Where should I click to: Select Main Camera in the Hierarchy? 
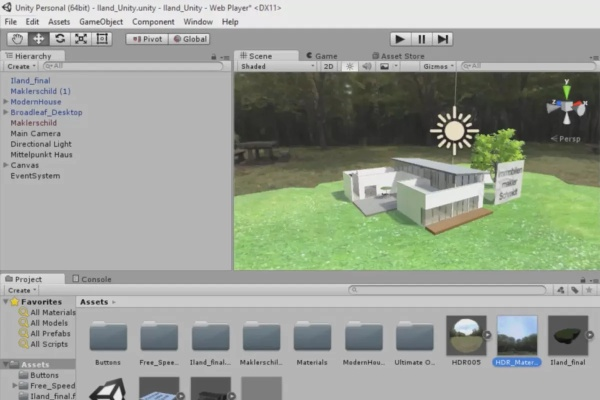click(35, 133)
